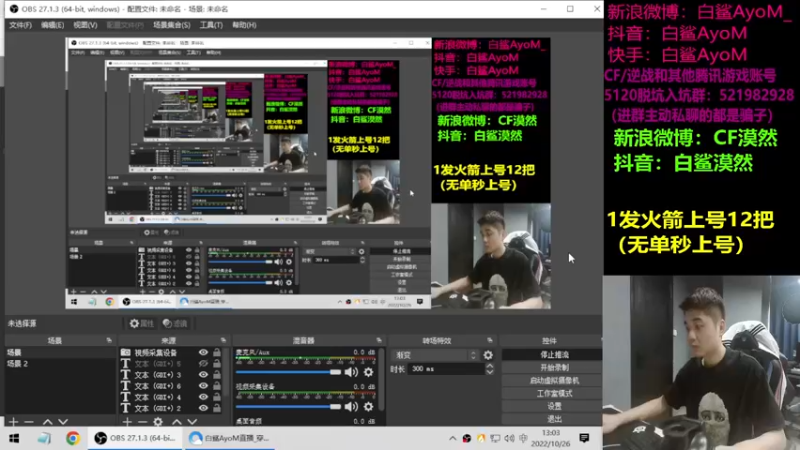Click the video capture device icon in the sources list

pyautogui.click(x=126, y=353)
